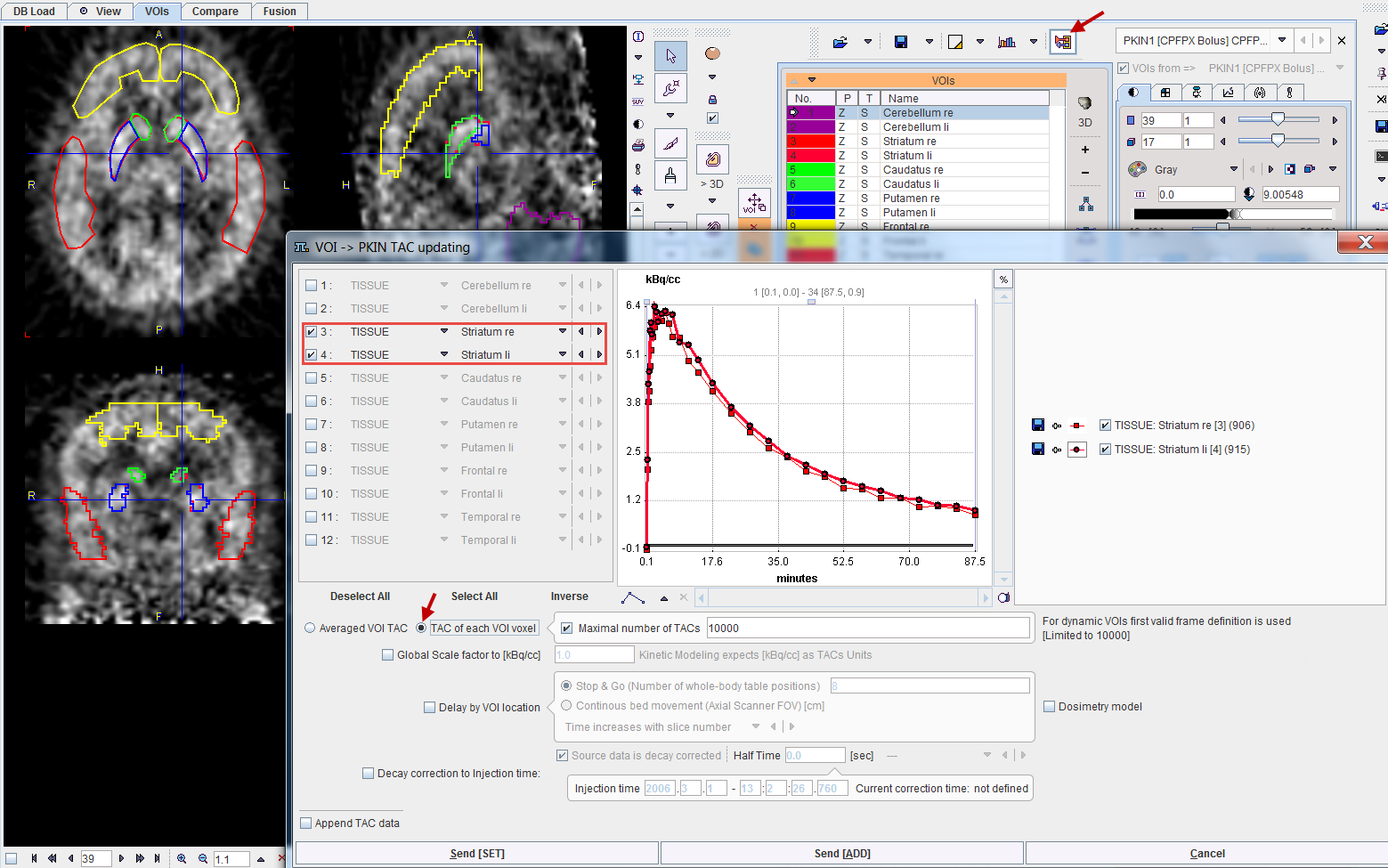Check row 1 Cerebellum re checkbox
Screen dimensions: 1388x868
311,286
